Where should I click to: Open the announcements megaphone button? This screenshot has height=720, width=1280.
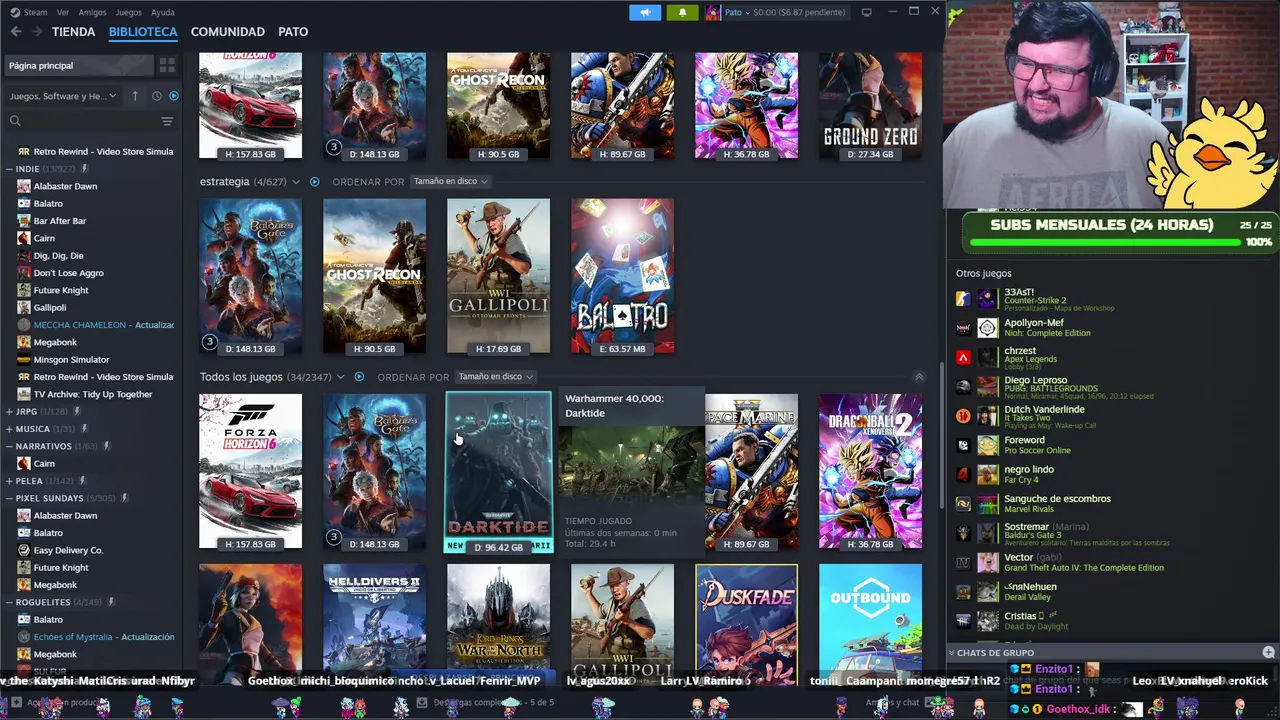pos(645,12)
